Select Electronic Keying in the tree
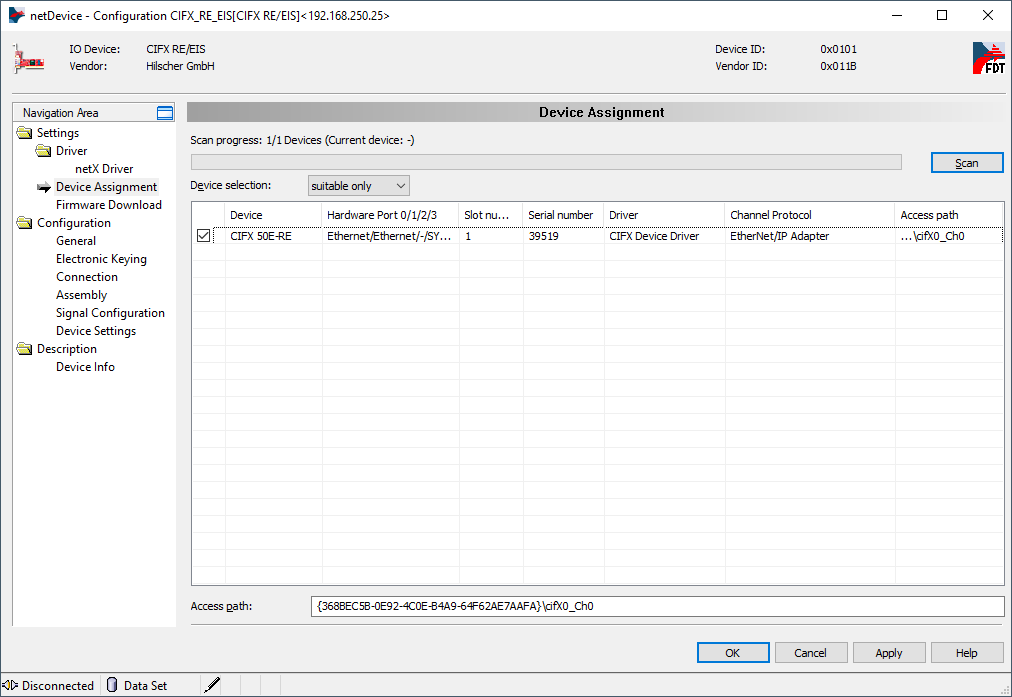1012x697 pixels. tap(101, 259)
